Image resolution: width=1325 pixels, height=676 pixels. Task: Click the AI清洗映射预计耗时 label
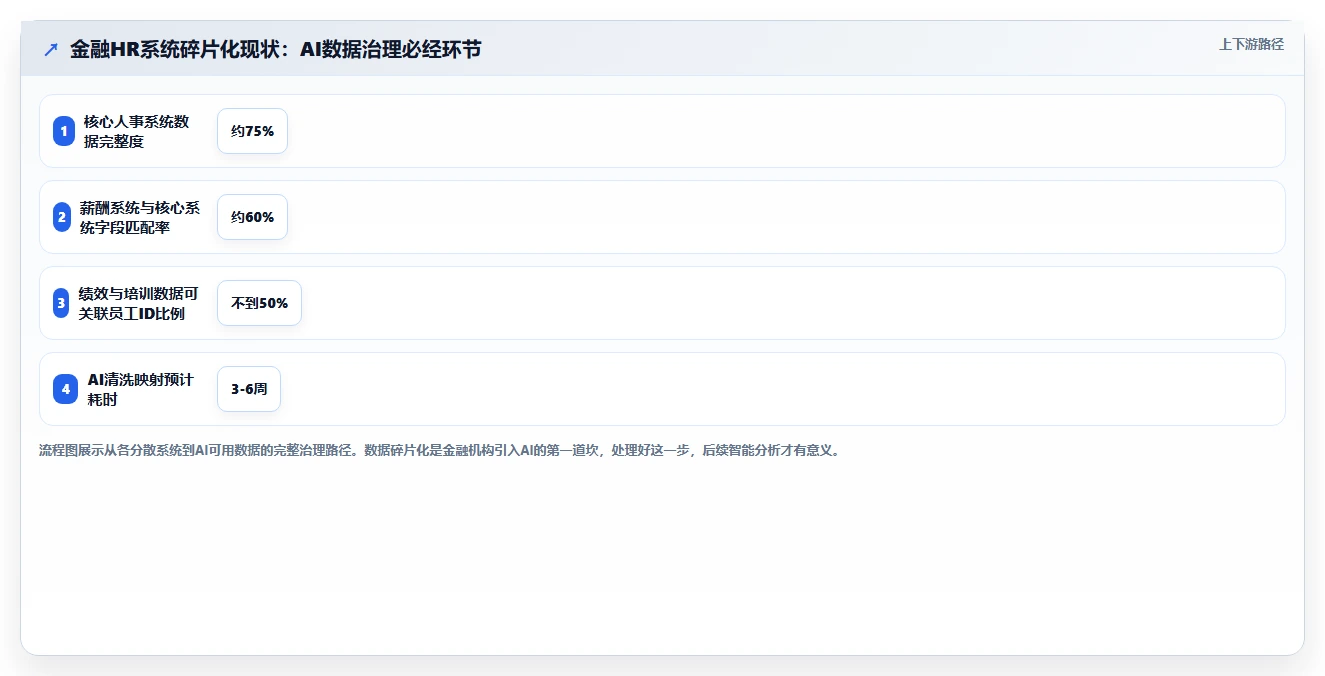point(141,389)
